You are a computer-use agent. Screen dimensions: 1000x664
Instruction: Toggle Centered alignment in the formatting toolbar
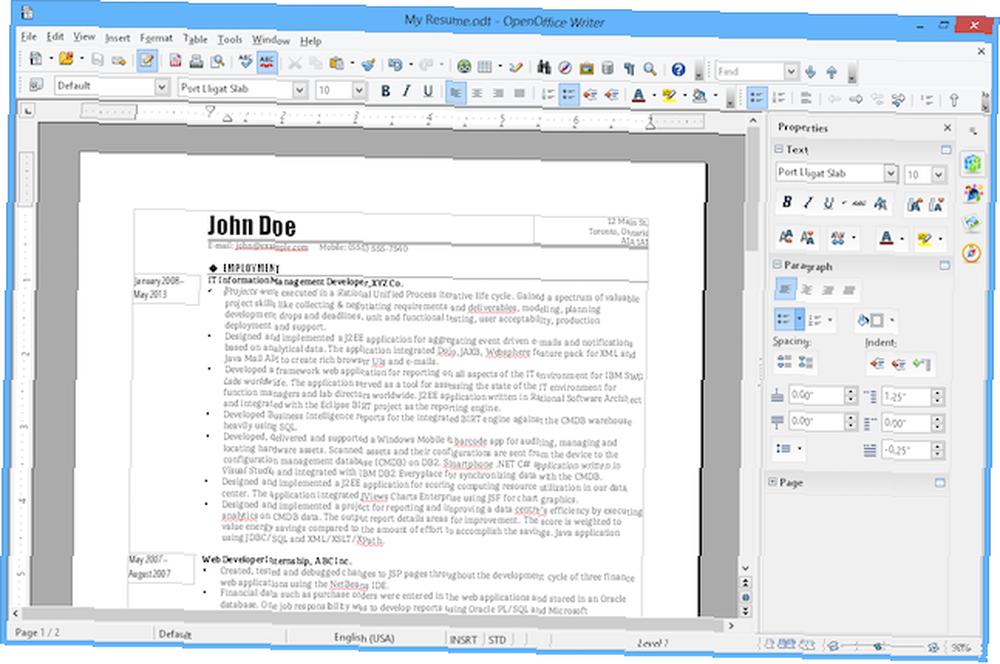pyautogui.click(x=477, y=92)
